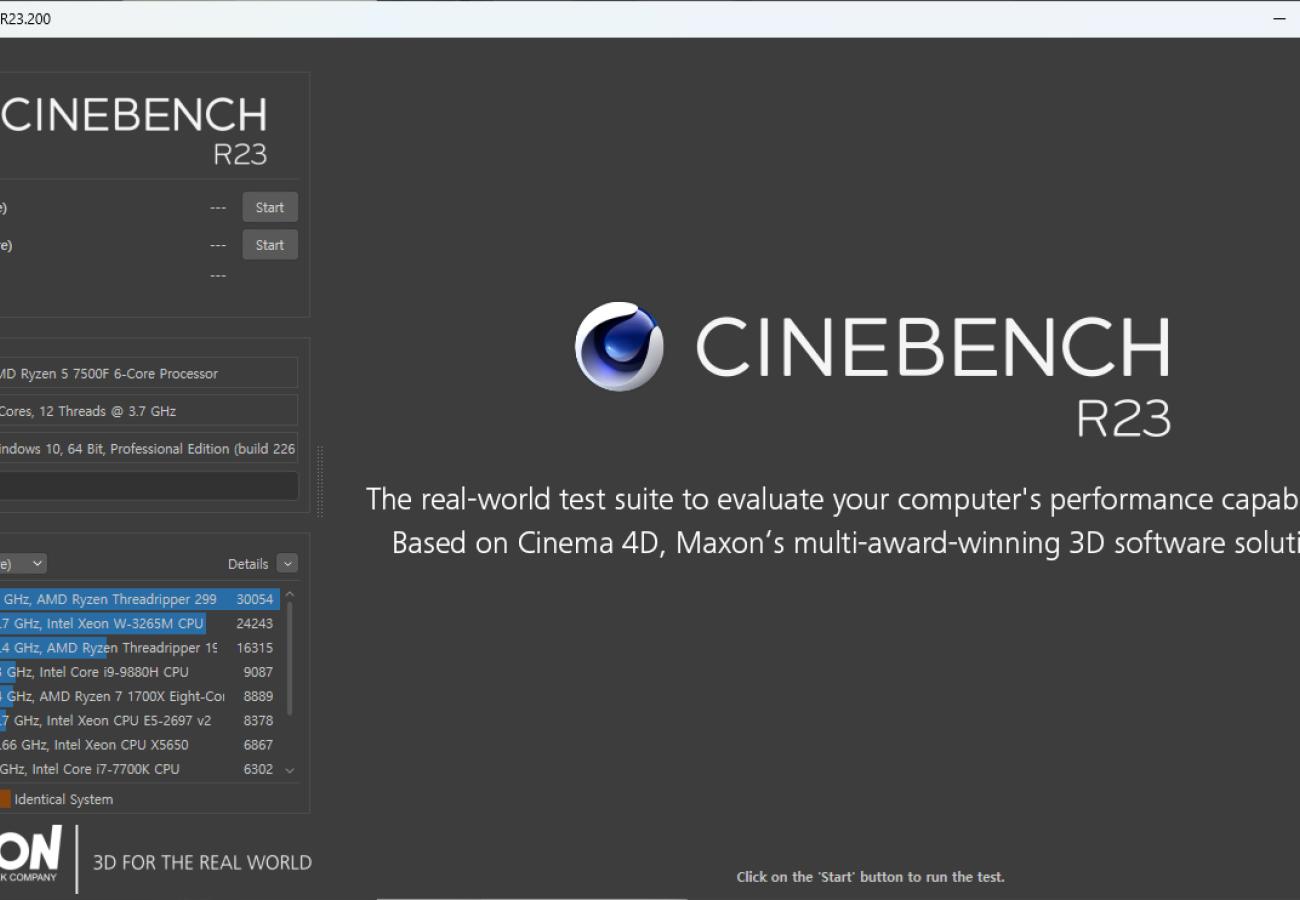This screenshot has height=900, width=1300.
Task: Click the Maxon logo in the bottom-left corner
Action: (30, 857)
